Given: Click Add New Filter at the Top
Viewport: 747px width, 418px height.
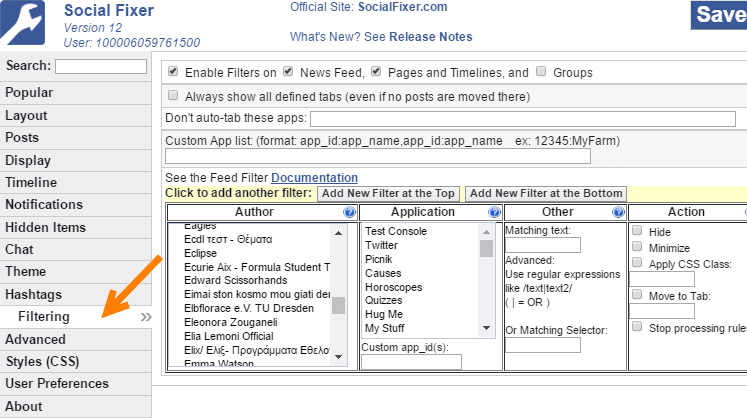Looking at the screenshot, I should tap(388, 194).
